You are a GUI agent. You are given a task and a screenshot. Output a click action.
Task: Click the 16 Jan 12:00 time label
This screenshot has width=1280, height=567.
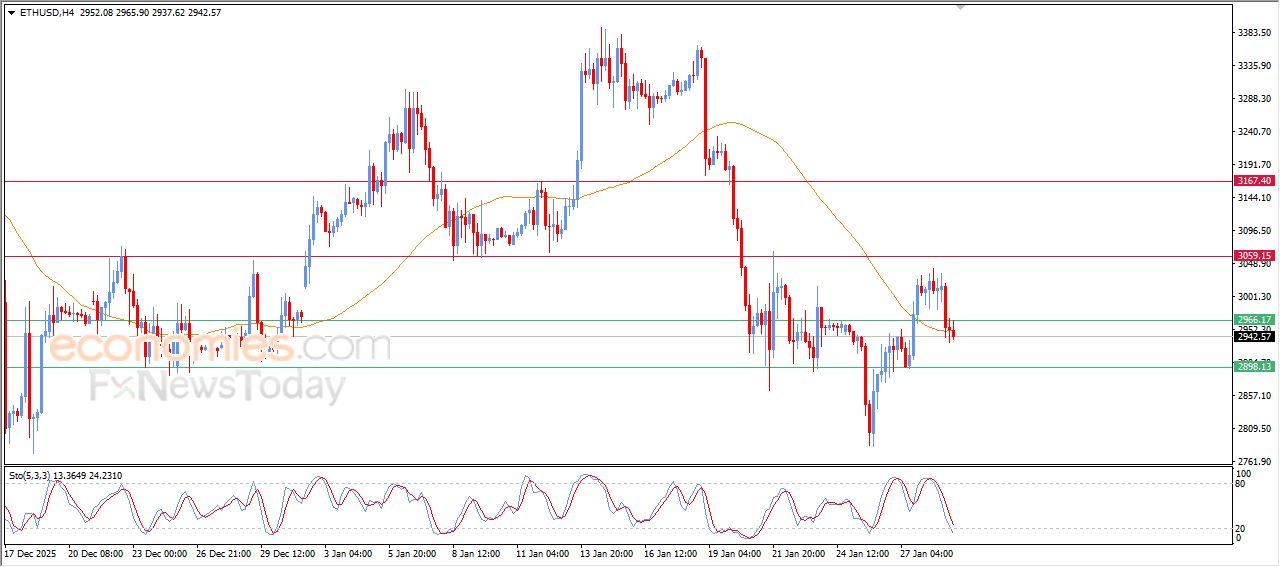point(671,552)
